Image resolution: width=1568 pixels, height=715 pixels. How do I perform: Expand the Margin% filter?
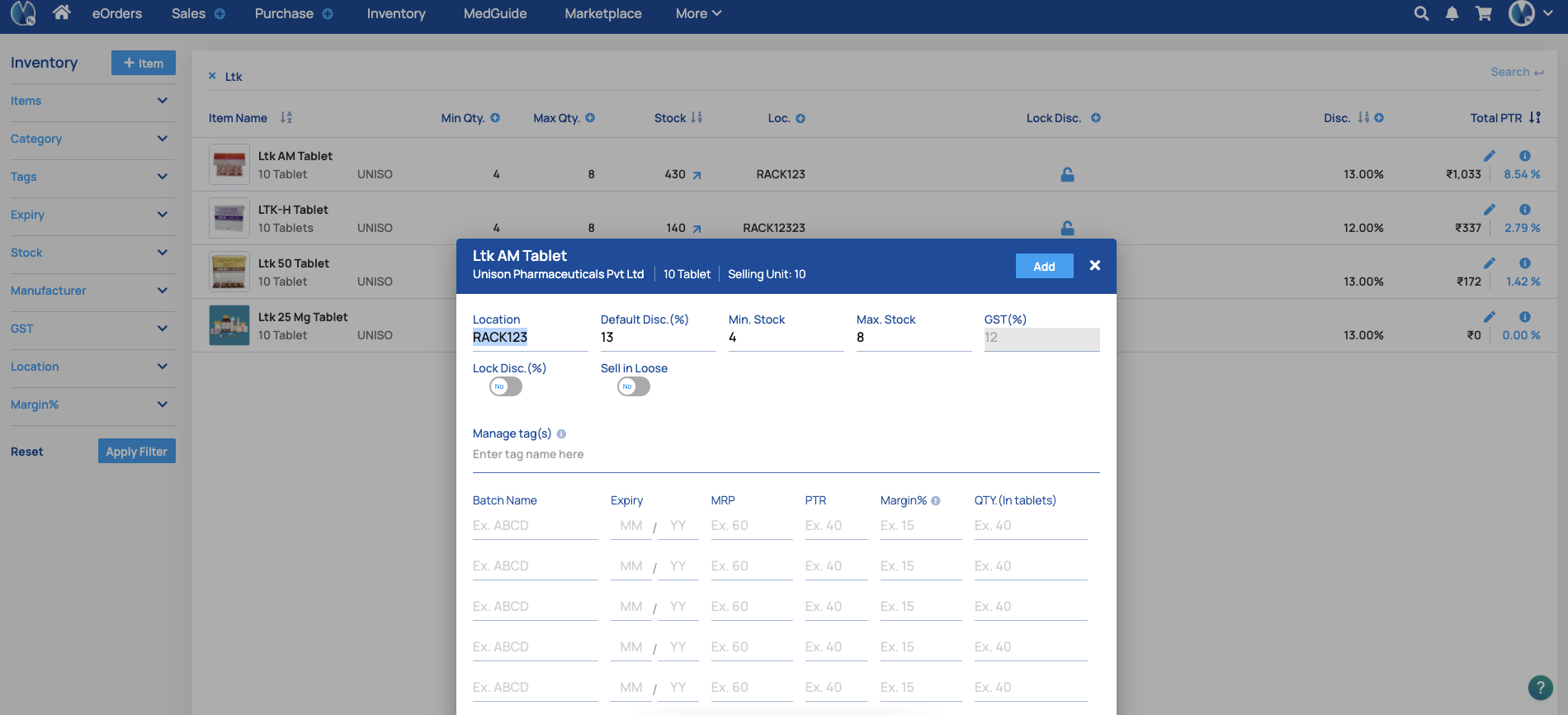[163, 405]
